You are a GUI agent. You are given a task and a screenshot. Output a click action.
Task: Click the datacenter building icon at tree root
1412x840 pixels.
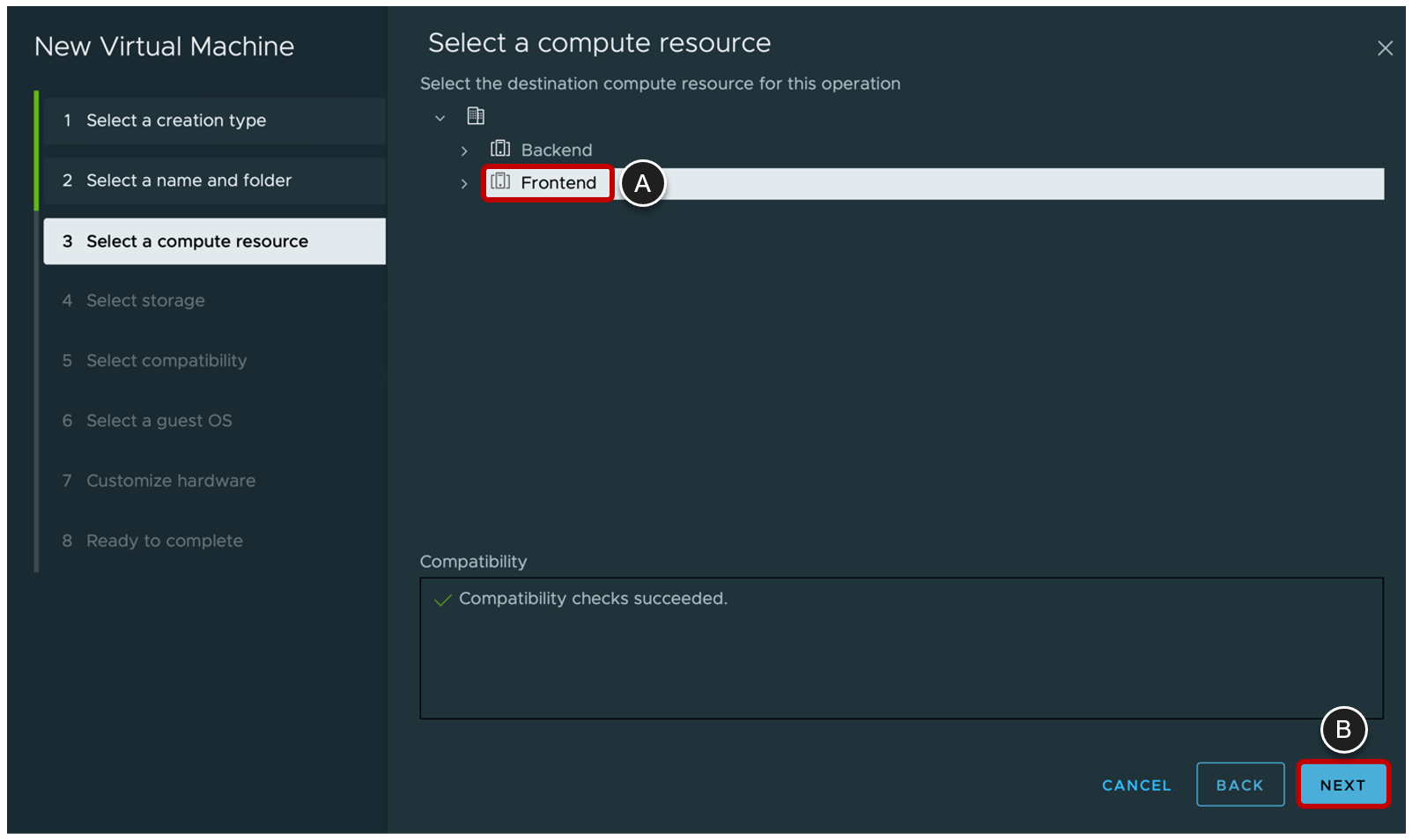(x=477, y=115)
